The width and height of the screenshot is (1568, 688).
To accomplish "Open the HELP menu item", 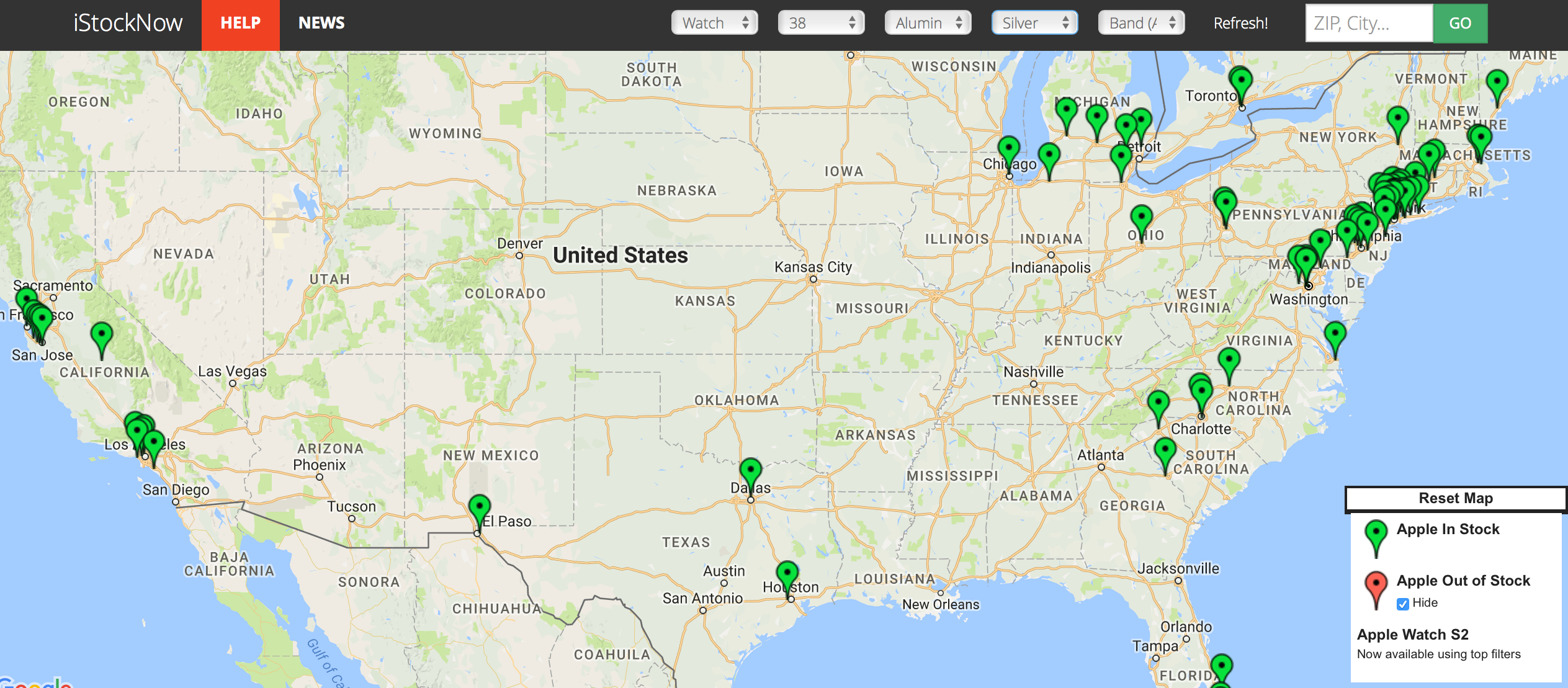I will (240, 24).
